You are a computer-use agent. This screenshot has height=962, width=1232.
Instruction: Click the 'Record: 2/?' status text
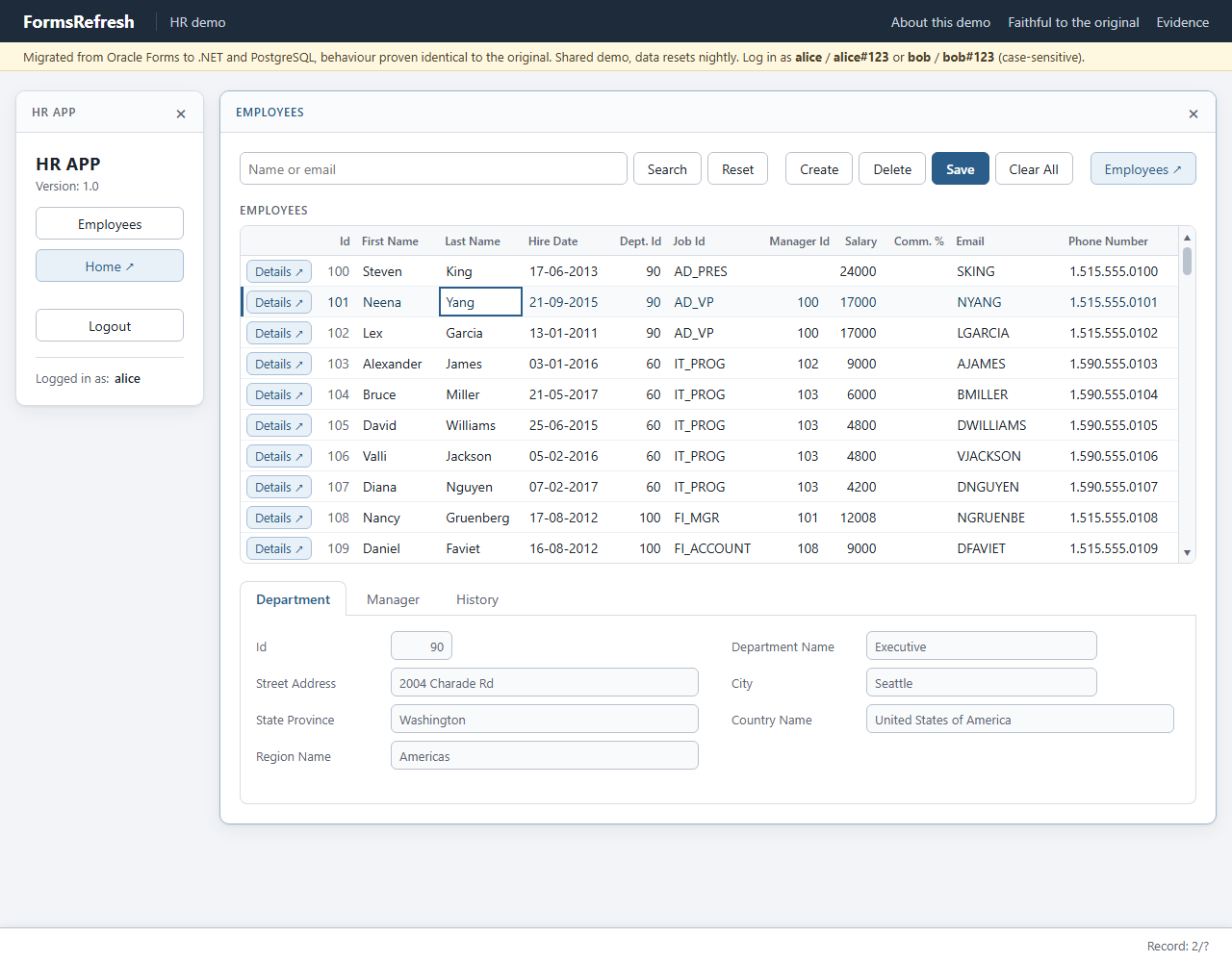(x=1178, y=946)
